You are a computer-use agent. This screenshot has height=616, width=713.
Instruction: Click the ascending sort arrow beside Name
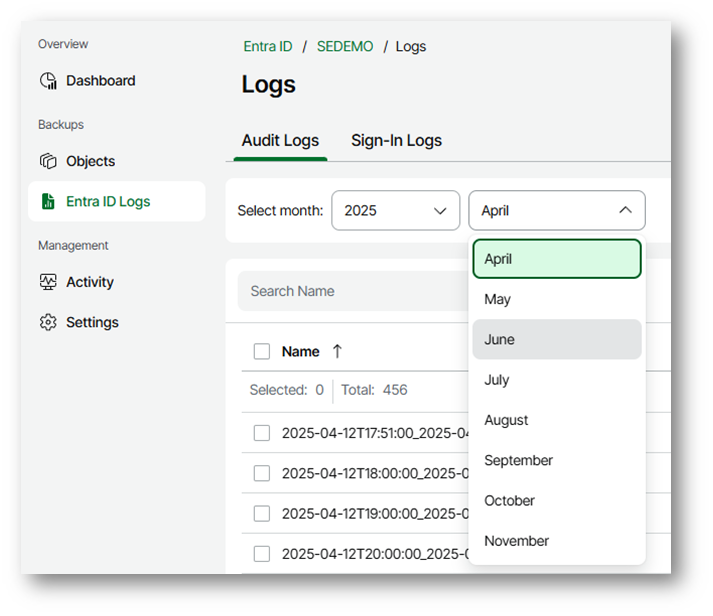(337, 351)
